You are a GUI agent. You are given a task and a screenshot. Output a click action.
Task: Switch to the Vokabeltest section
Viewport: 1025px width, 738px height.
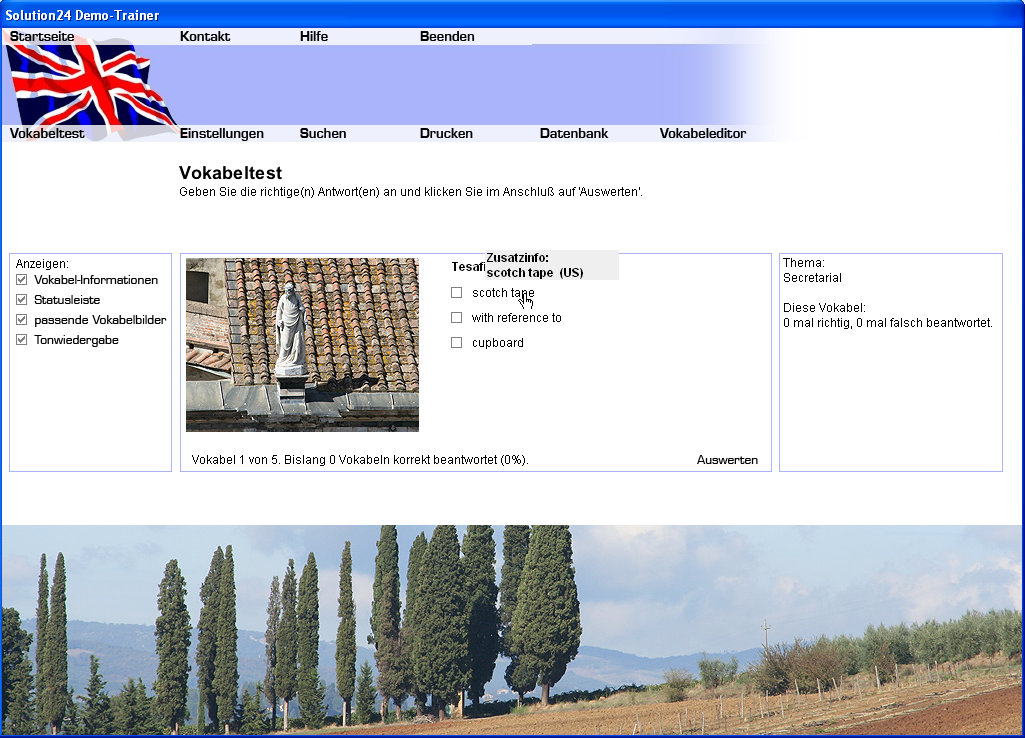(47, 133)
